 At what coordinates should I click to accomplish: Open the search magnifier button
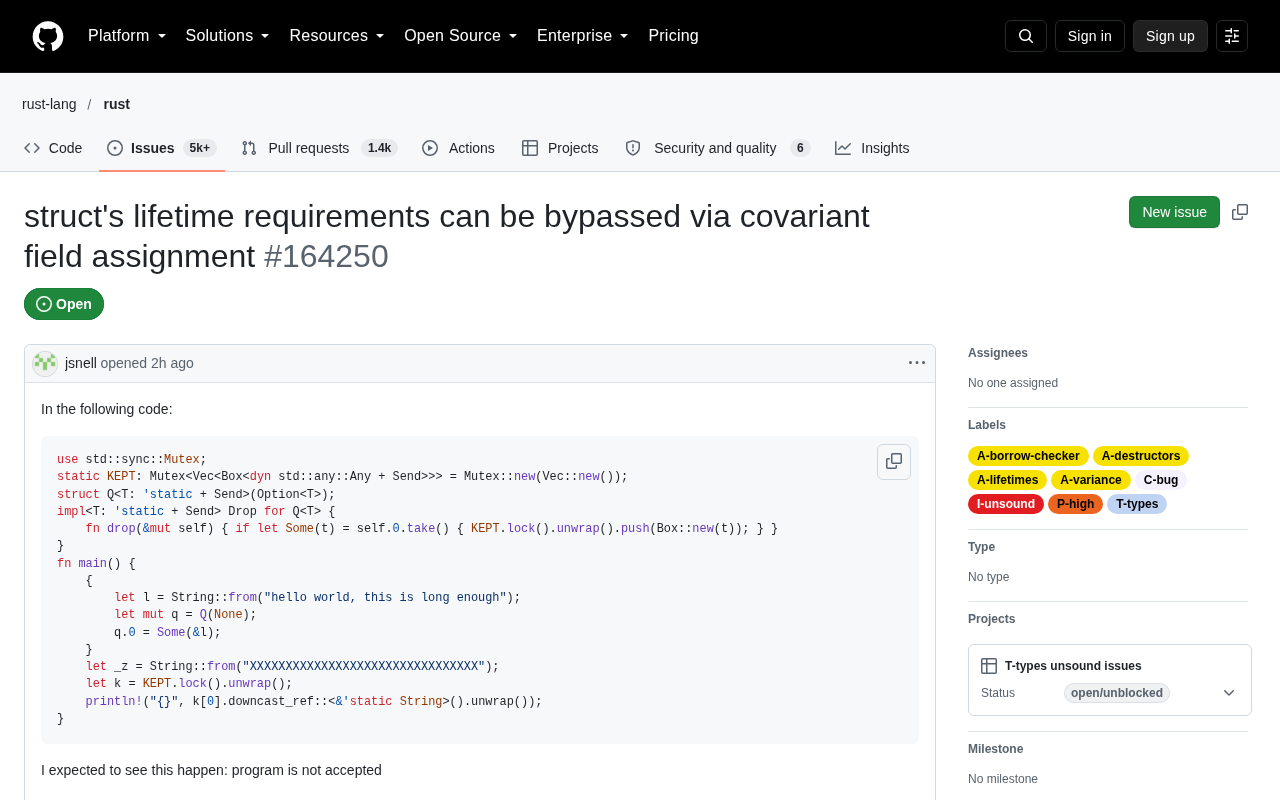[1026, 36]
